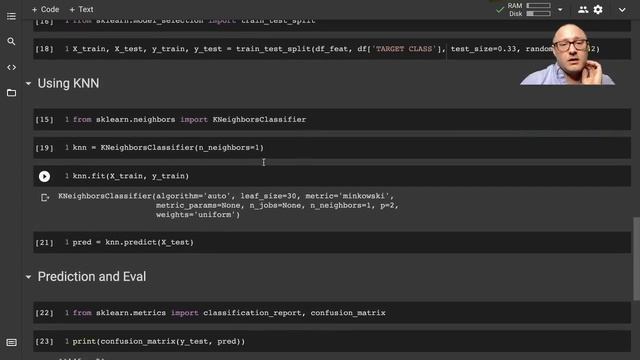Viewport: 640px width, 360px height.
Task: Open the runtime connection dropdown arrow
Action: pos(560,9)
